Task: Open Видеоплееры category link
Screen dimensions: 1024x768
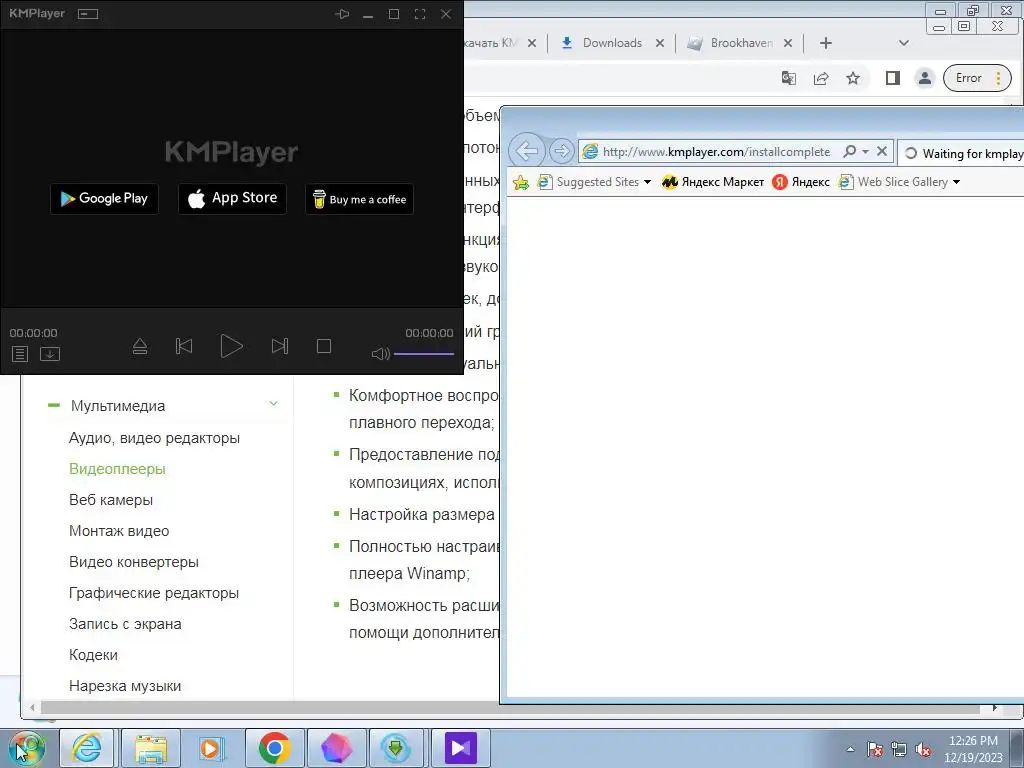Action: click(118, 469)
